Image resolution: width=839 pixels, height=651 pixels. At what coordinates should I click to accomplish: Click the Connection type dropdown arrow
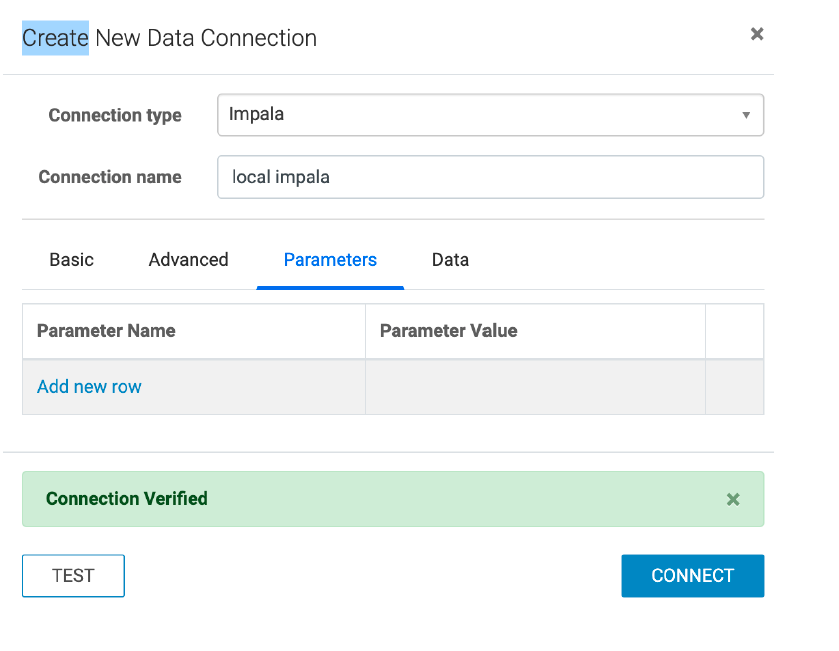(746, 115)
